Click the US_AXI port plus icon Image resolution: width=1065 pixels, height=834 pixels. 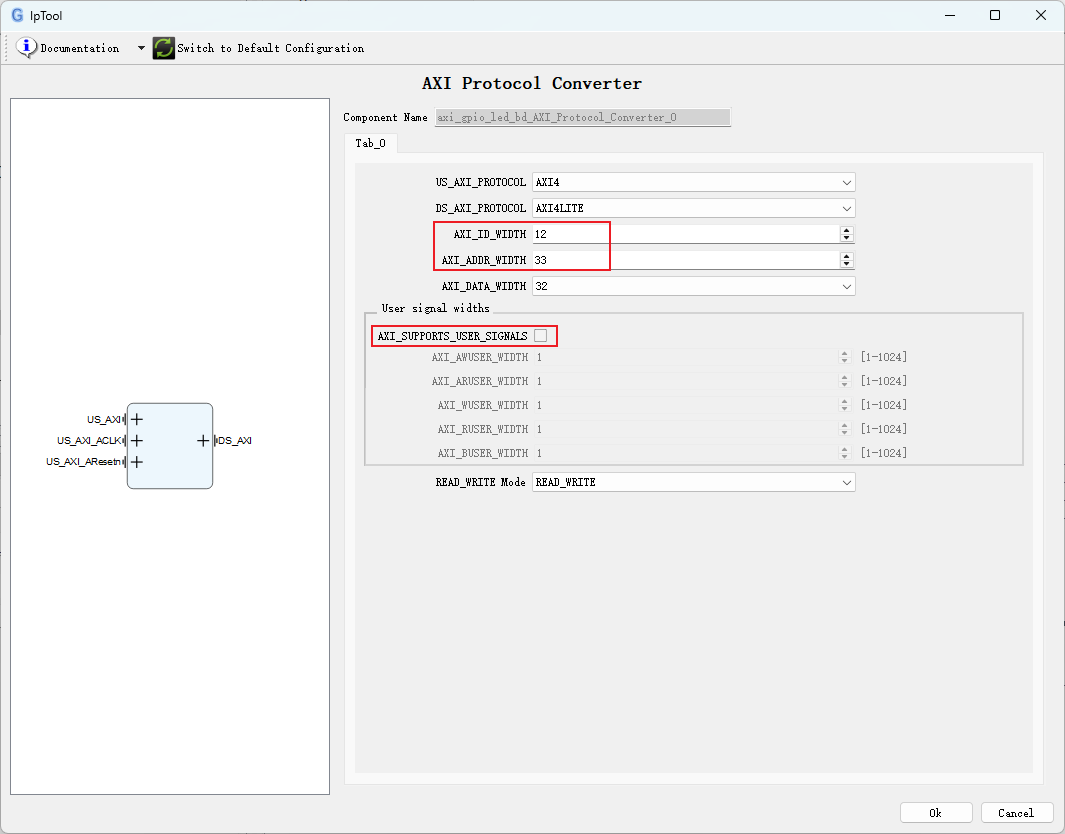137,419
